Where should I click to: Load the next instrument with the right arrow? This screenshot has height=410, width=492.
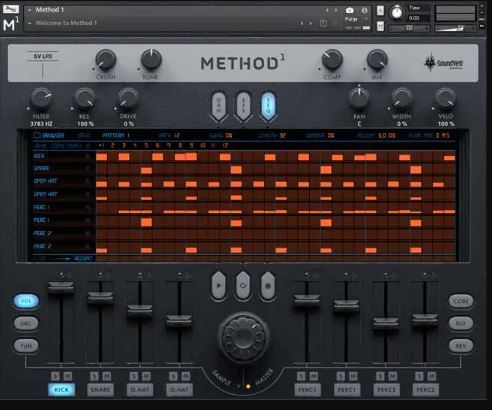(x=336, y=10)
